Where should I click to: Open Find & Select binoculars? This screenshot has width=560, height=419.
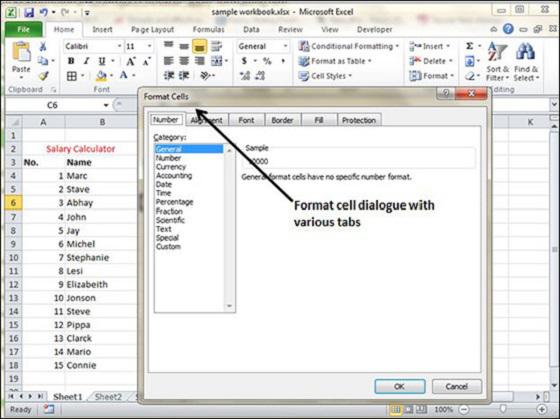click(526, 61)
